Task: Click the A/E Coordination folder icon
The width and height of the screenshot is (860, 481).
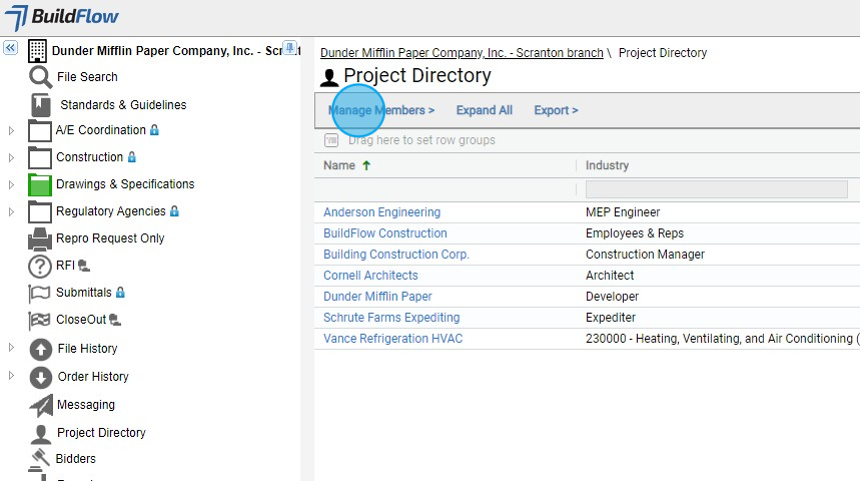Action: [x=39, y=131]
